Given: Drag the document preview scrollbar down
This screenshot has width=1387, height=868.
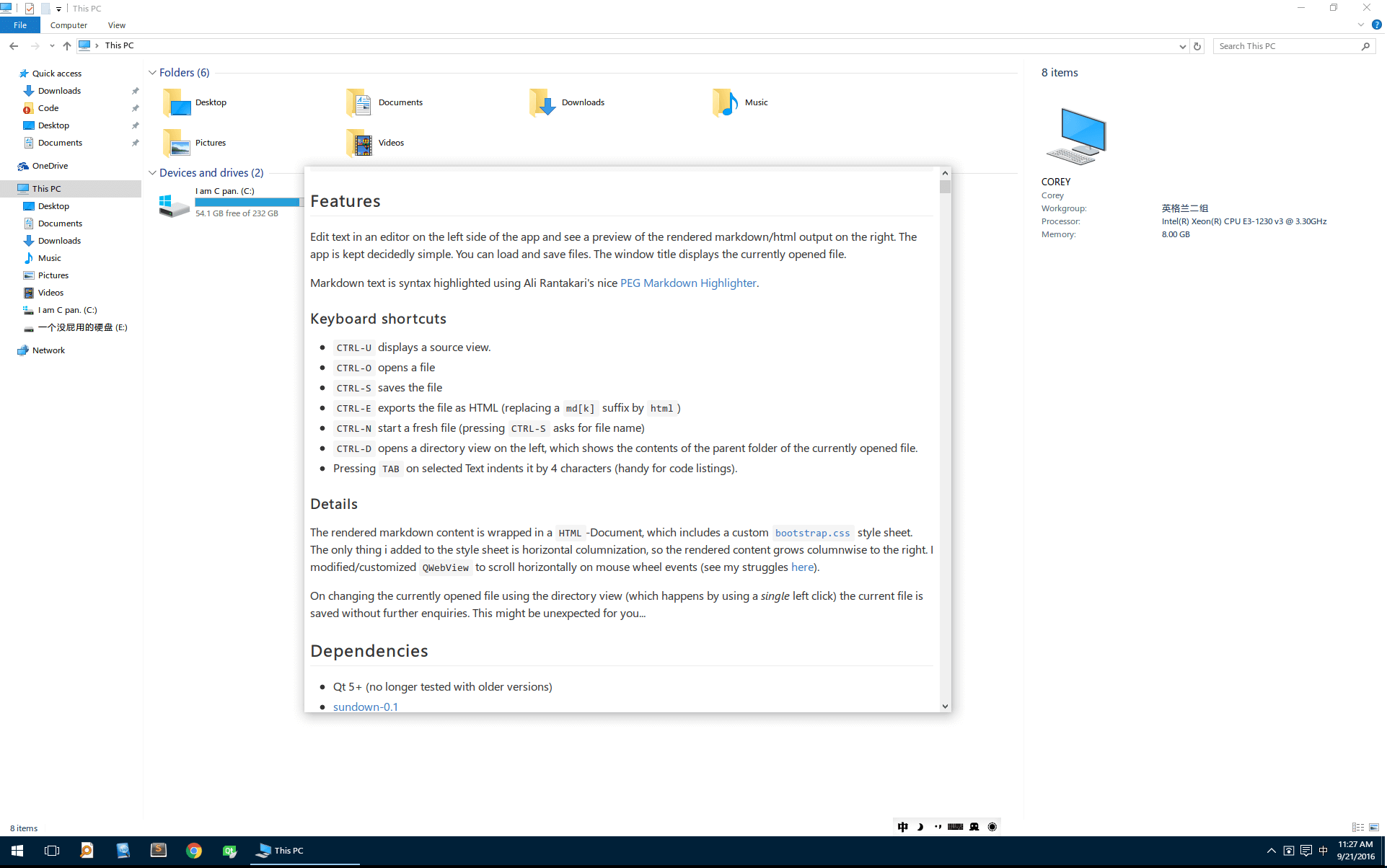Looking at the screenshot, I should tap(944, 195).
